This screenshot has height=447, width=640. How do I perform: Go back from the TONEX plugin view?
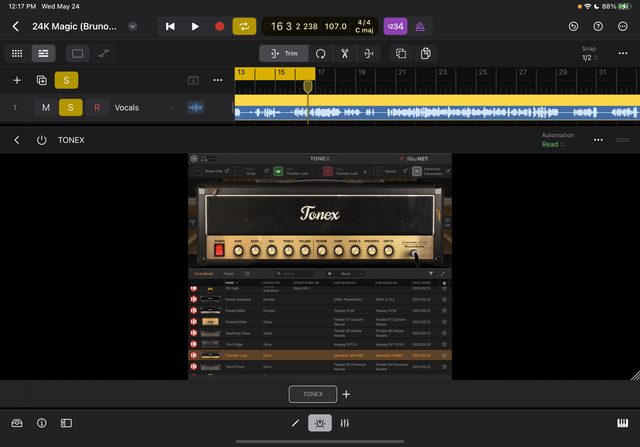(x=17, y=140)
